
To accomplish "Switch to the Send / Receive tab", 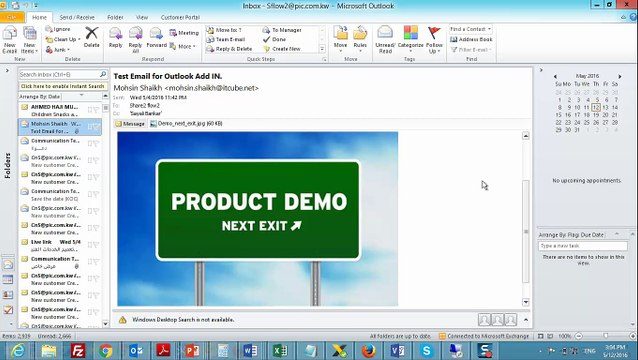I will 76,17.
